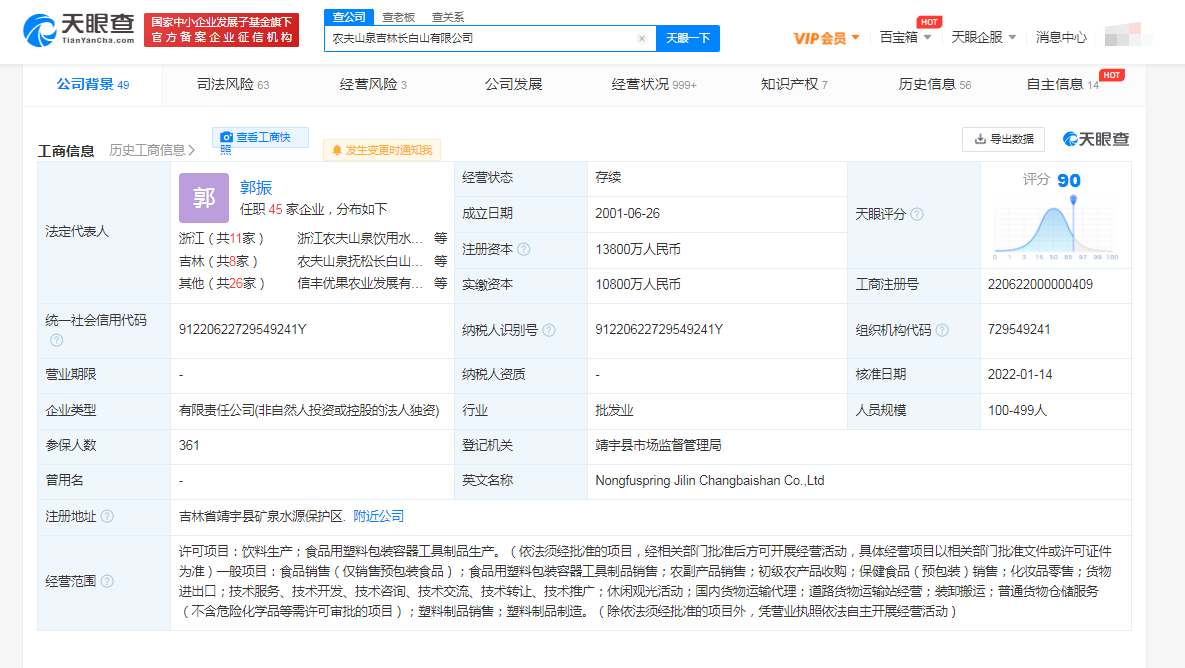The height and width of the screenshot is (668, 1185).
Task: Switch to the 经营风险 tab
Action: pos(373,85)
